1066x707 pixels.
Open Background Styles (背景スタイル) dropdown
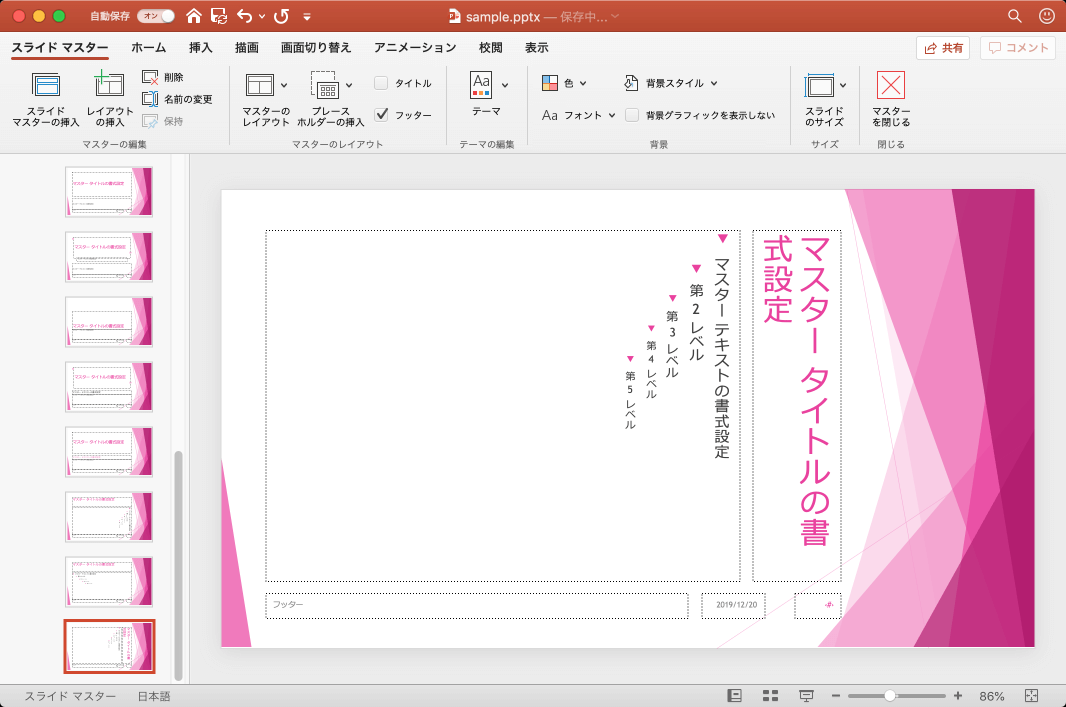(671, 83)
